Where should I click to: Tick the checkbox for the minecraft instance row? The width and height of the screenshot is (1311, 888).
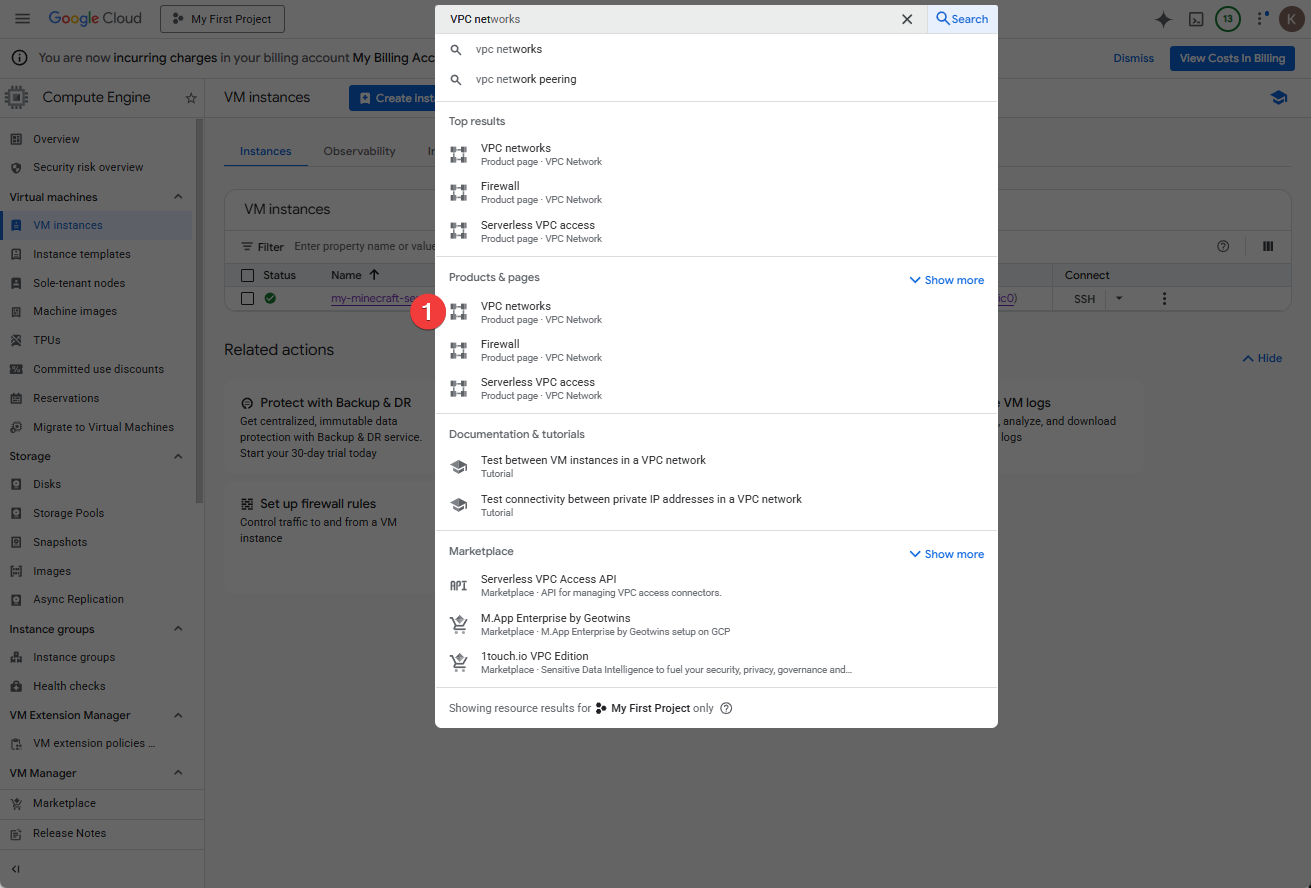point(248,298)
